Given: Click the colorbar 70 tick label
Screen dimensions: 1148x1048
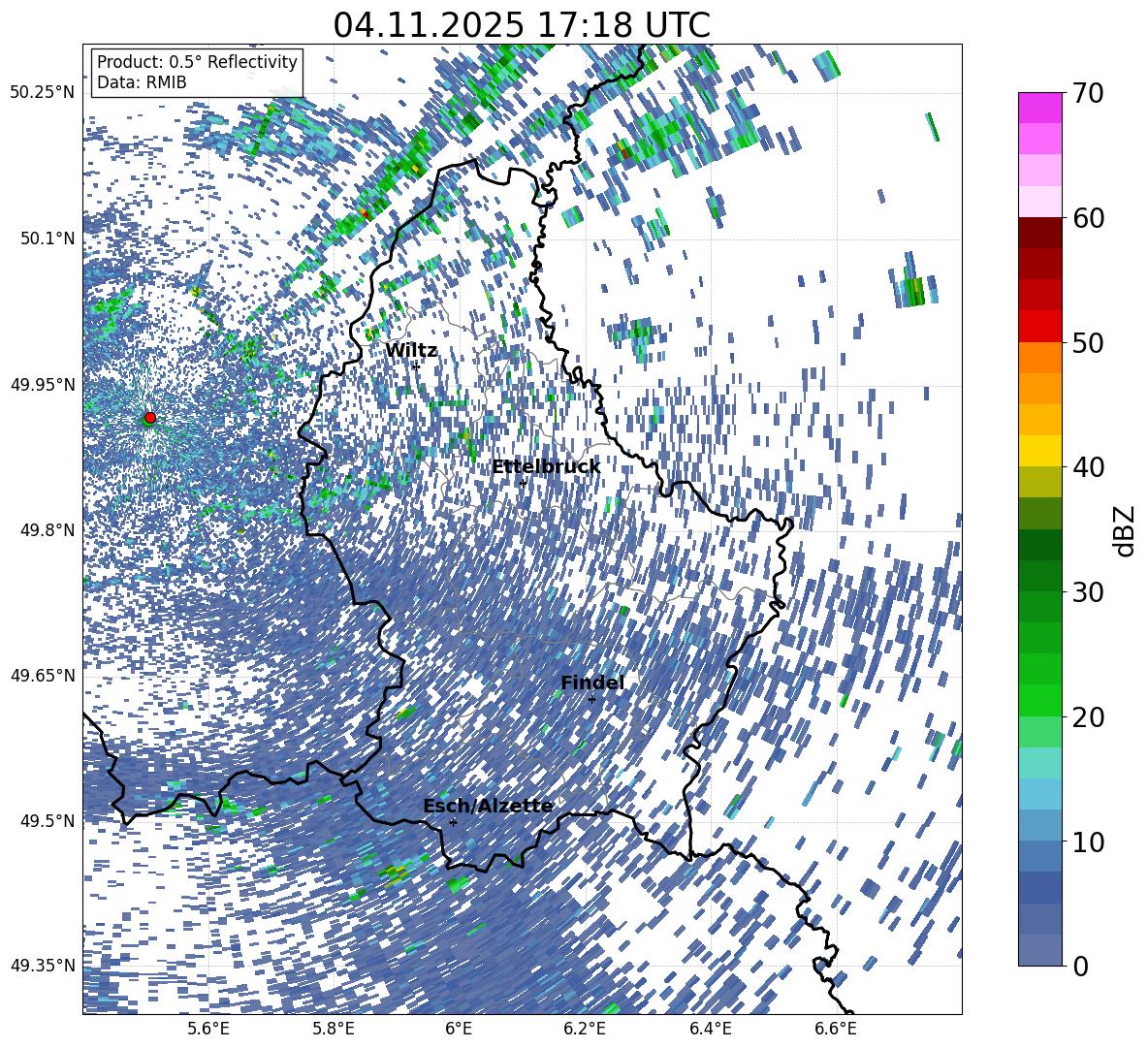Looking at the screenshot, I should (1088, 93).
